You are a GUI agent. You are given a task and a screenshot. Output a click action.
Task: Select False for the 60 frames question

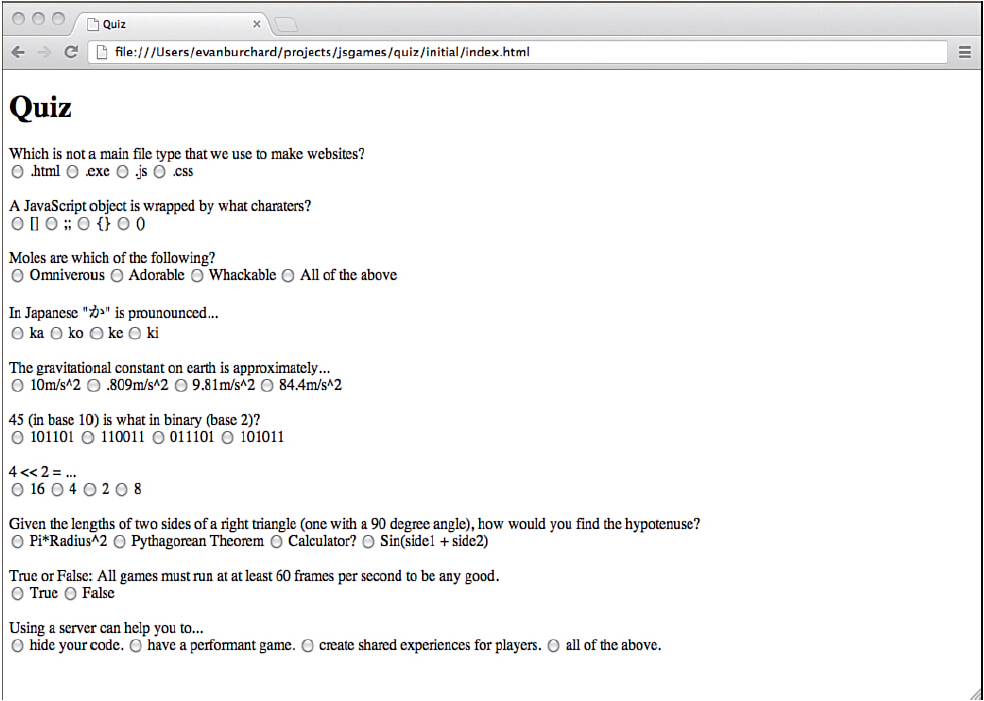tap(71, 594)
